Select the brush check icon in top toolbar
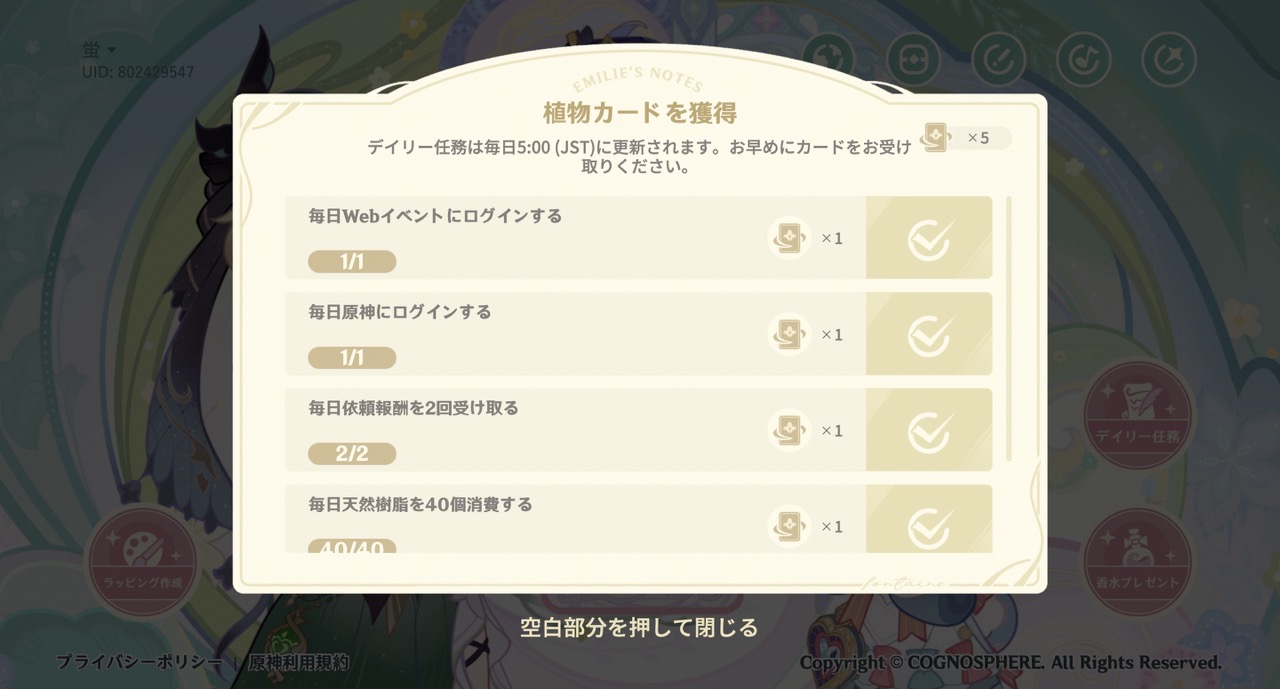The width and height of the screenshot is (1280, 689). pos(997,60)
